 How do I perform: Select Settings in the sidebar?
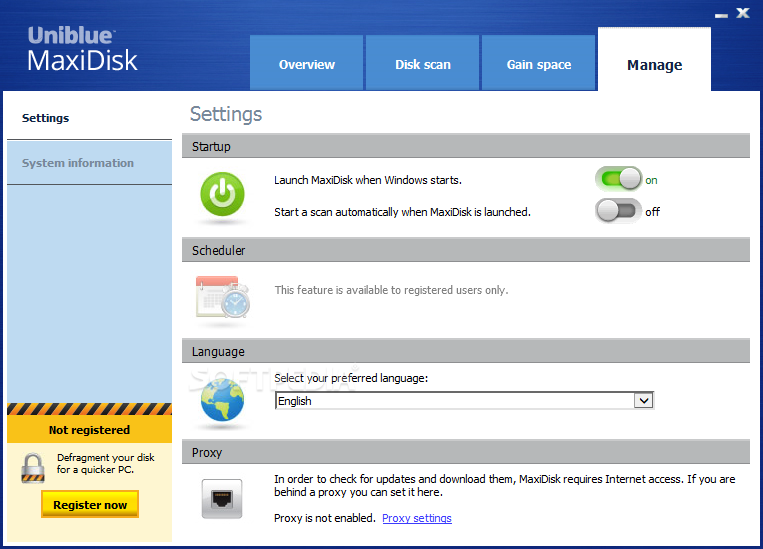(x=90, y=118)
